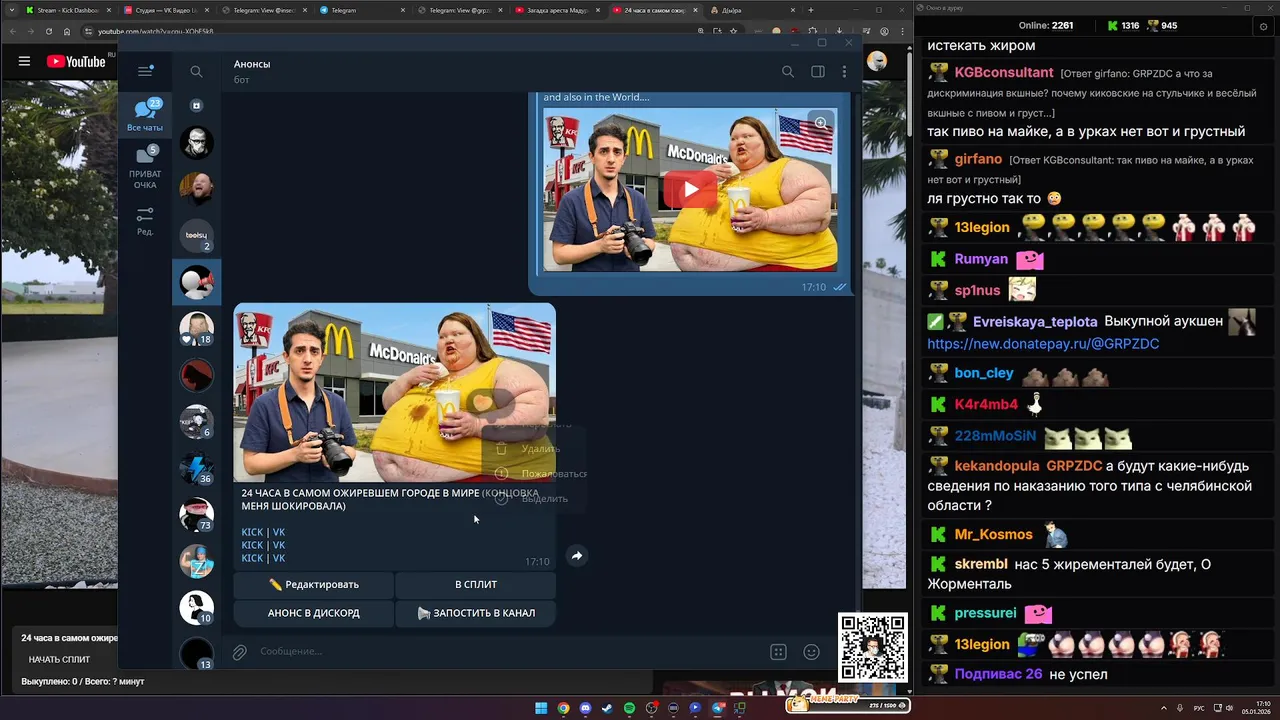This screenshot has height=720, width=1280.
Task: Open the bot commands keyboard icon
Action: pyautogui.click(x=778, y=652)
